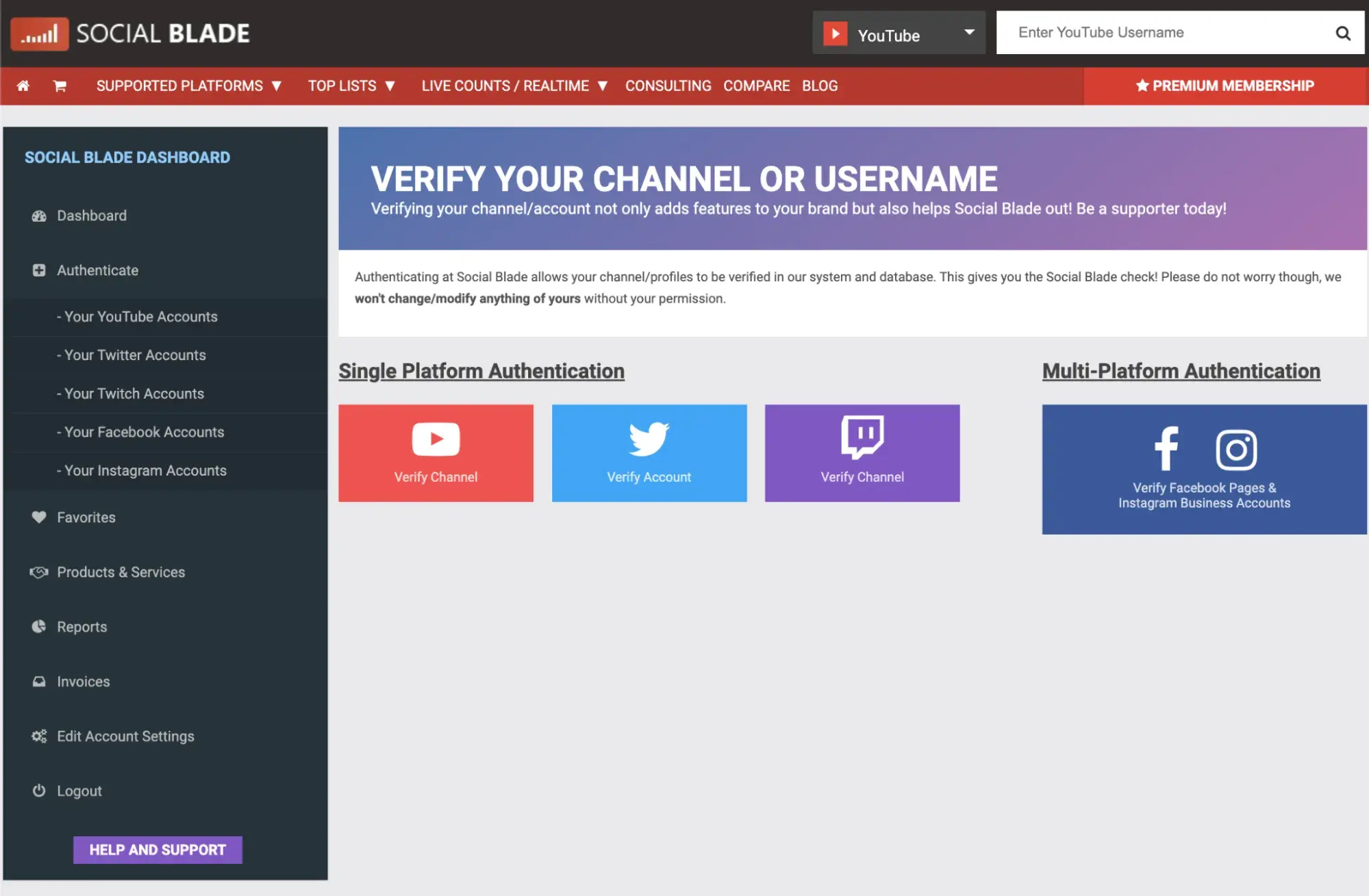
Task: Open Reports in the sidebar
Action: [x=82, y=626]
